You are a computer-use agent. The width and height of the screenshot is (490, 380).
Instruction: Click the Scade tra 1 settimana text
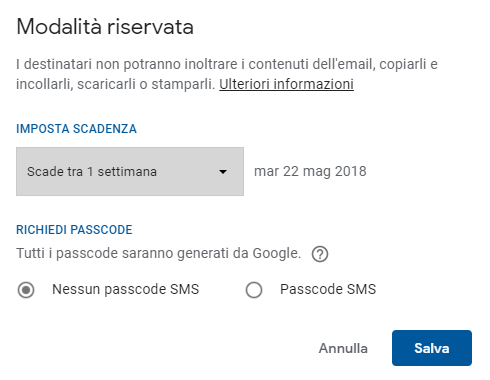pyautogui.click(x=92, y=172)
